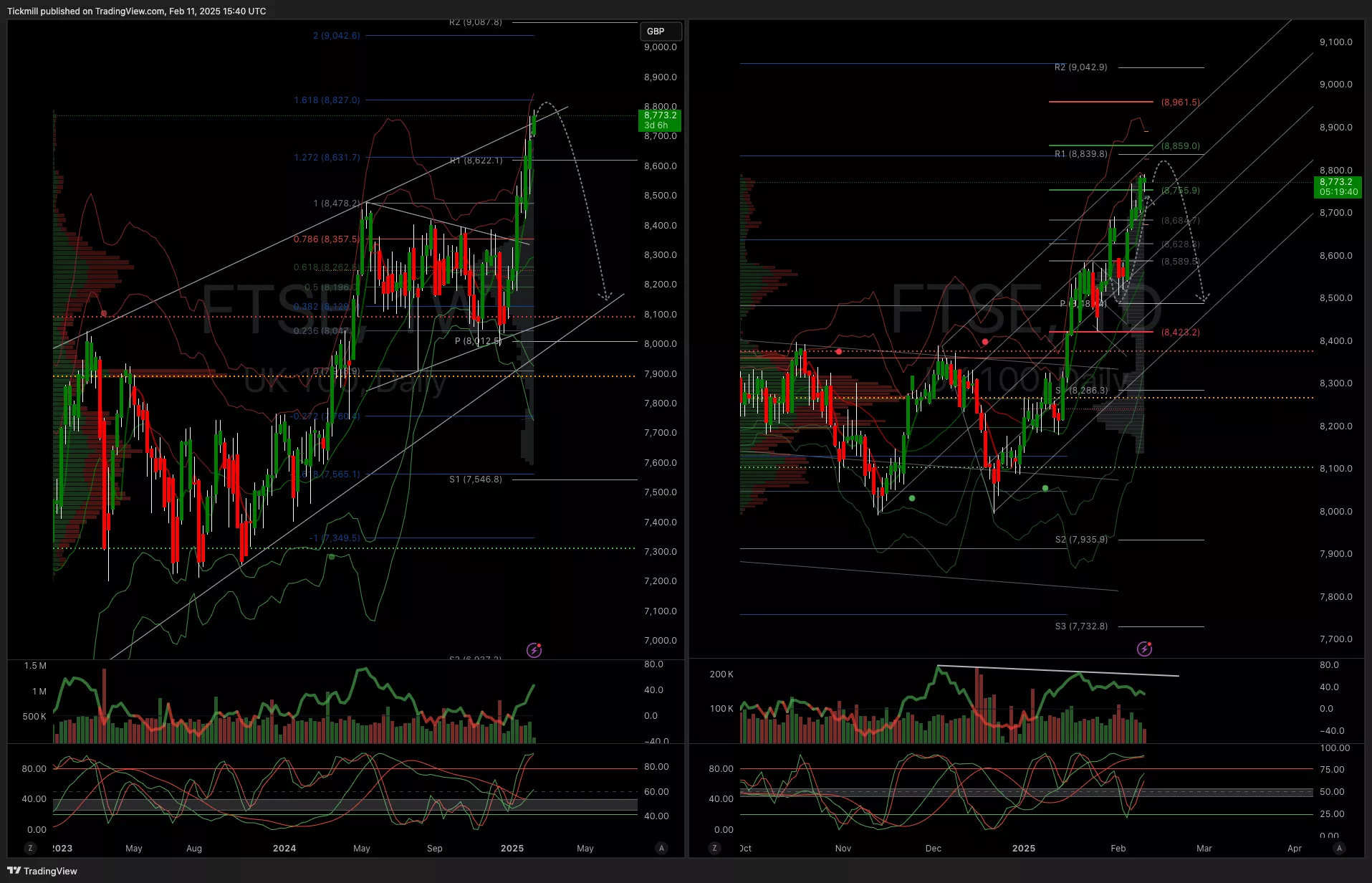Screen dimensions: 1372x883
Task: Click the lightning replay icon on weekly chart
Action: click(534, 650)
